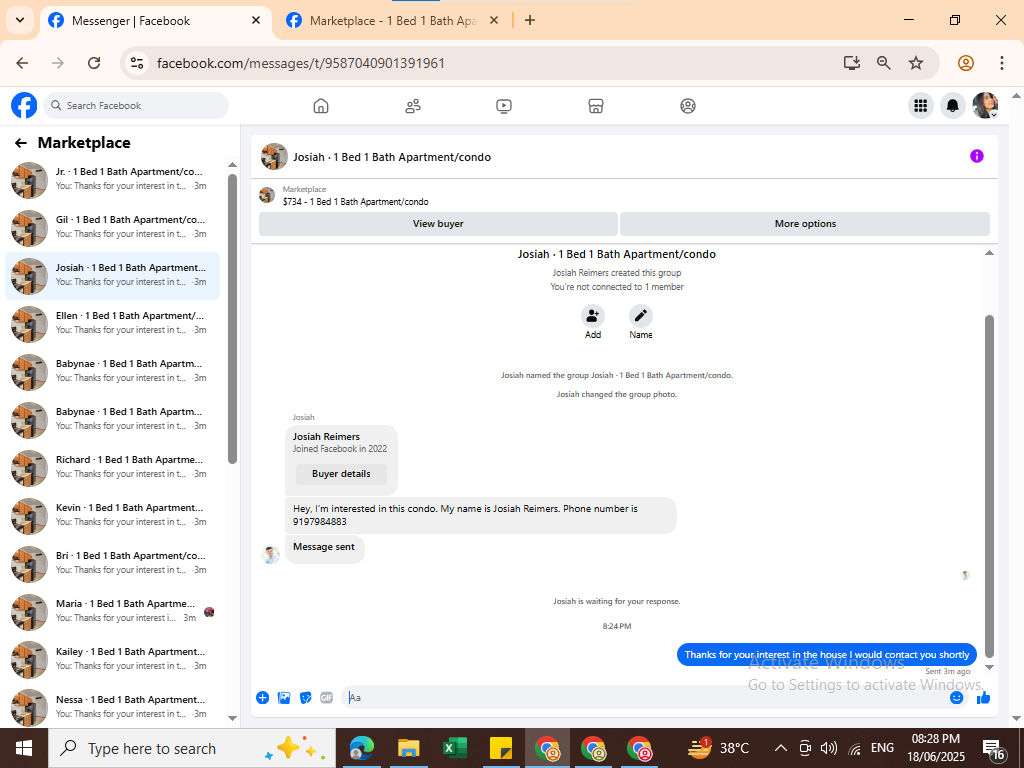Viewport: 1024px width, 768px height.
Task: Click the site information icon in address bar
Action: [x=137, y=63]
